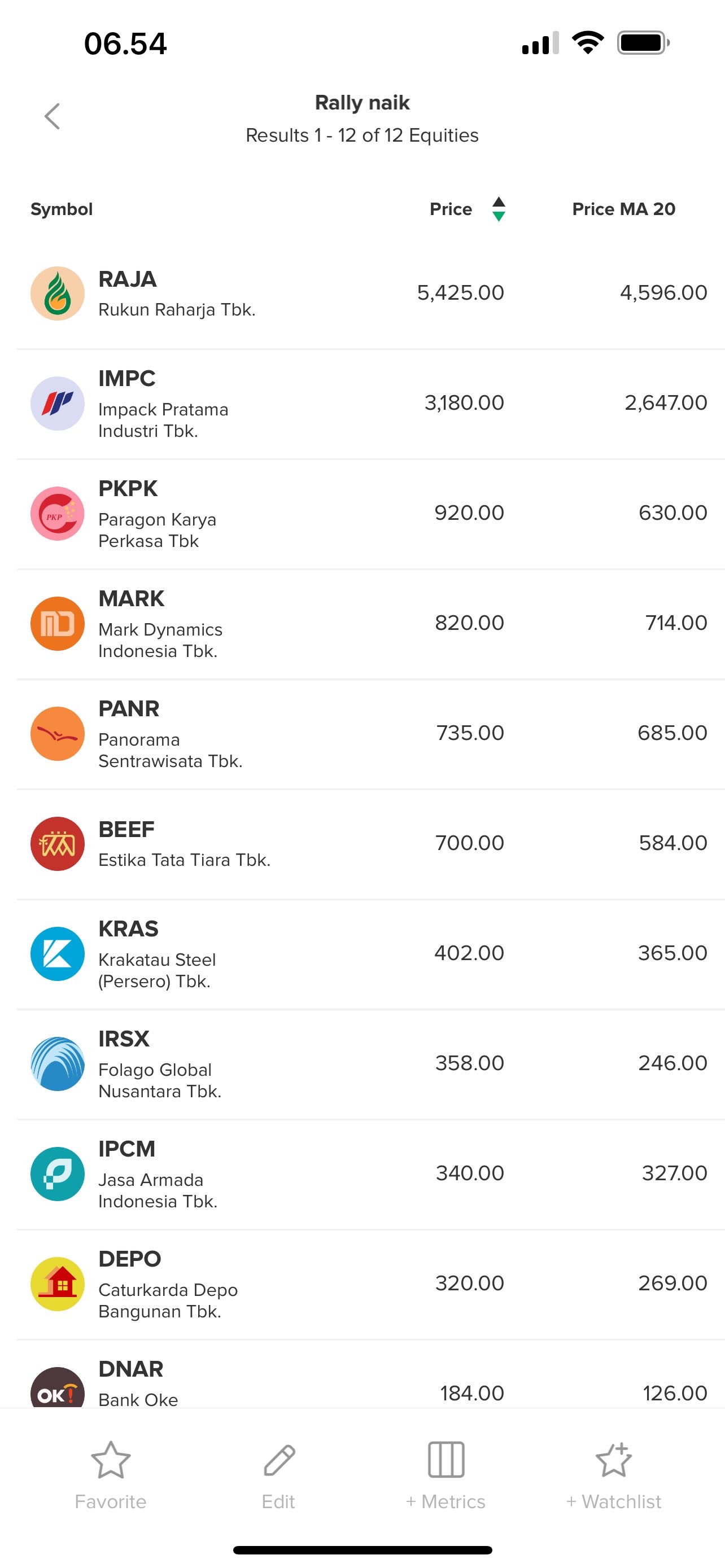This screenshot has width=725, height=1568.
Task: Tap the IMPC company logo
Action: click(x=57, y=404)
